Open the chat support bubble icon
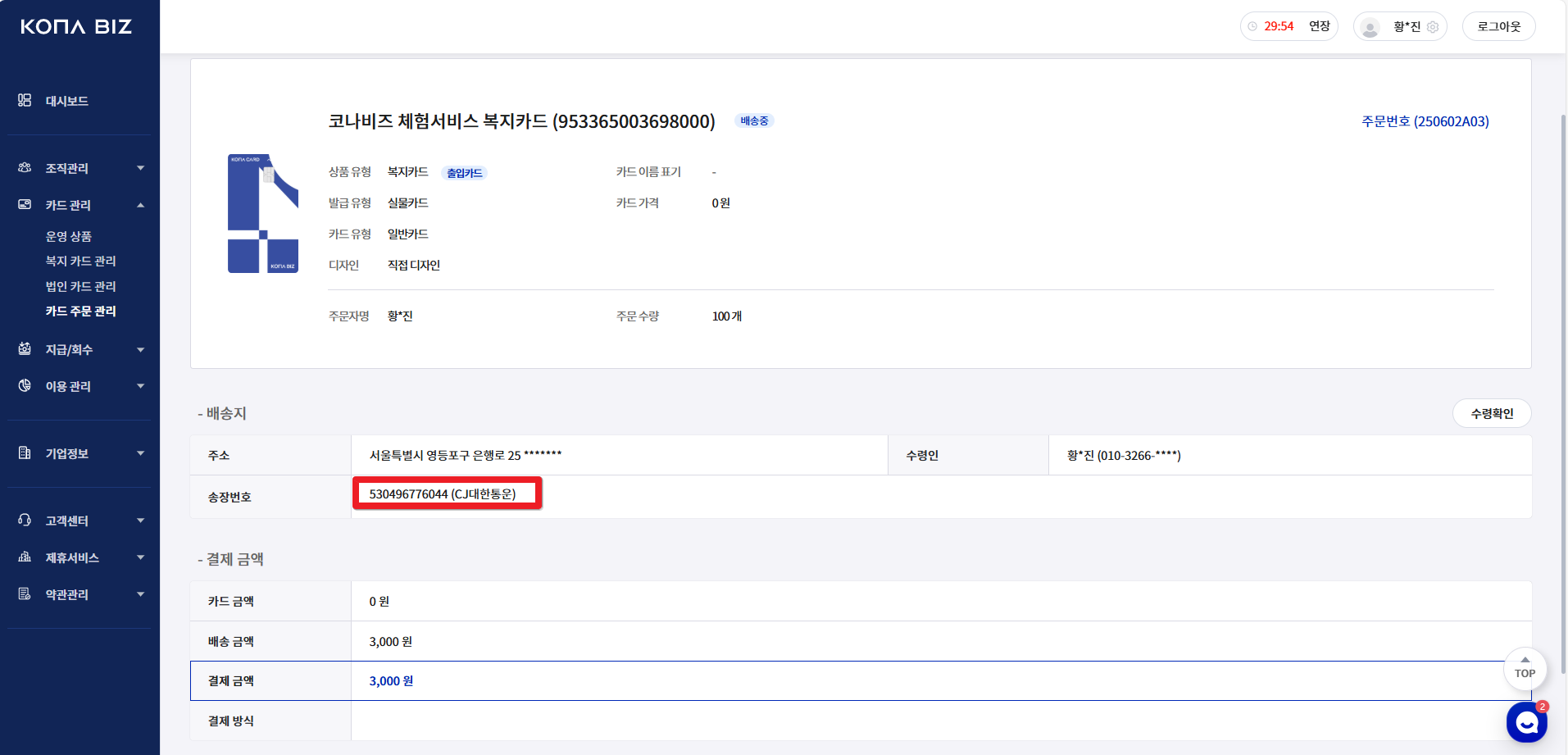 (1526, 722)
